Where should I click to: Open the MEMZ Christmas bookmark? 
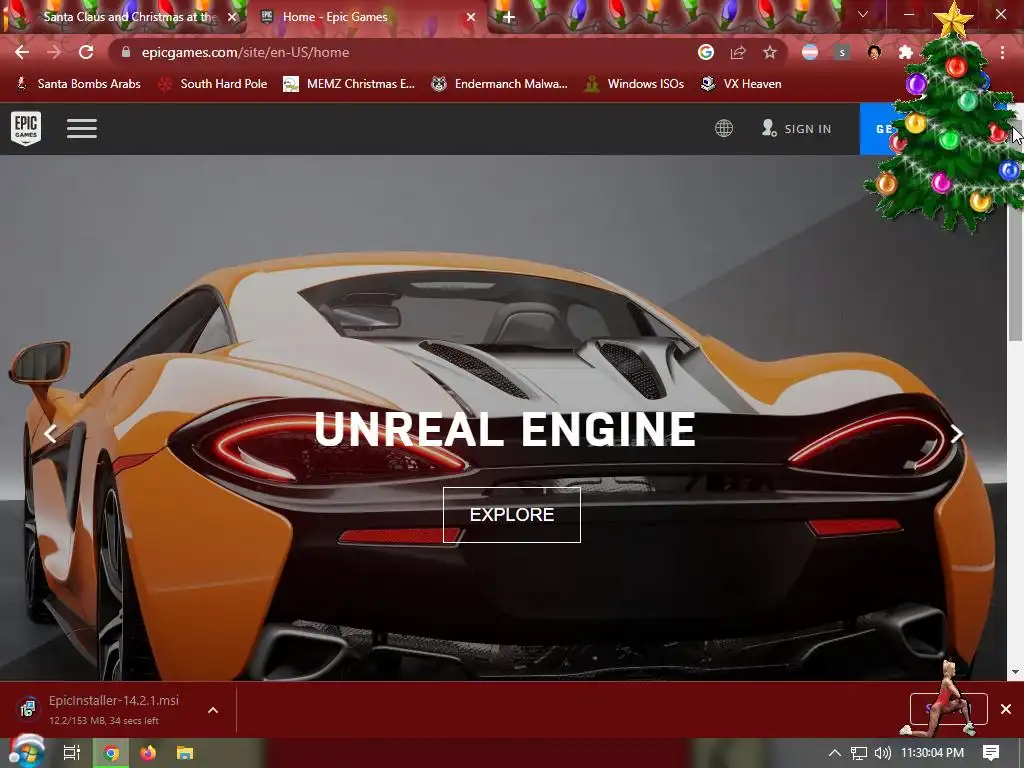pos(349,84)
